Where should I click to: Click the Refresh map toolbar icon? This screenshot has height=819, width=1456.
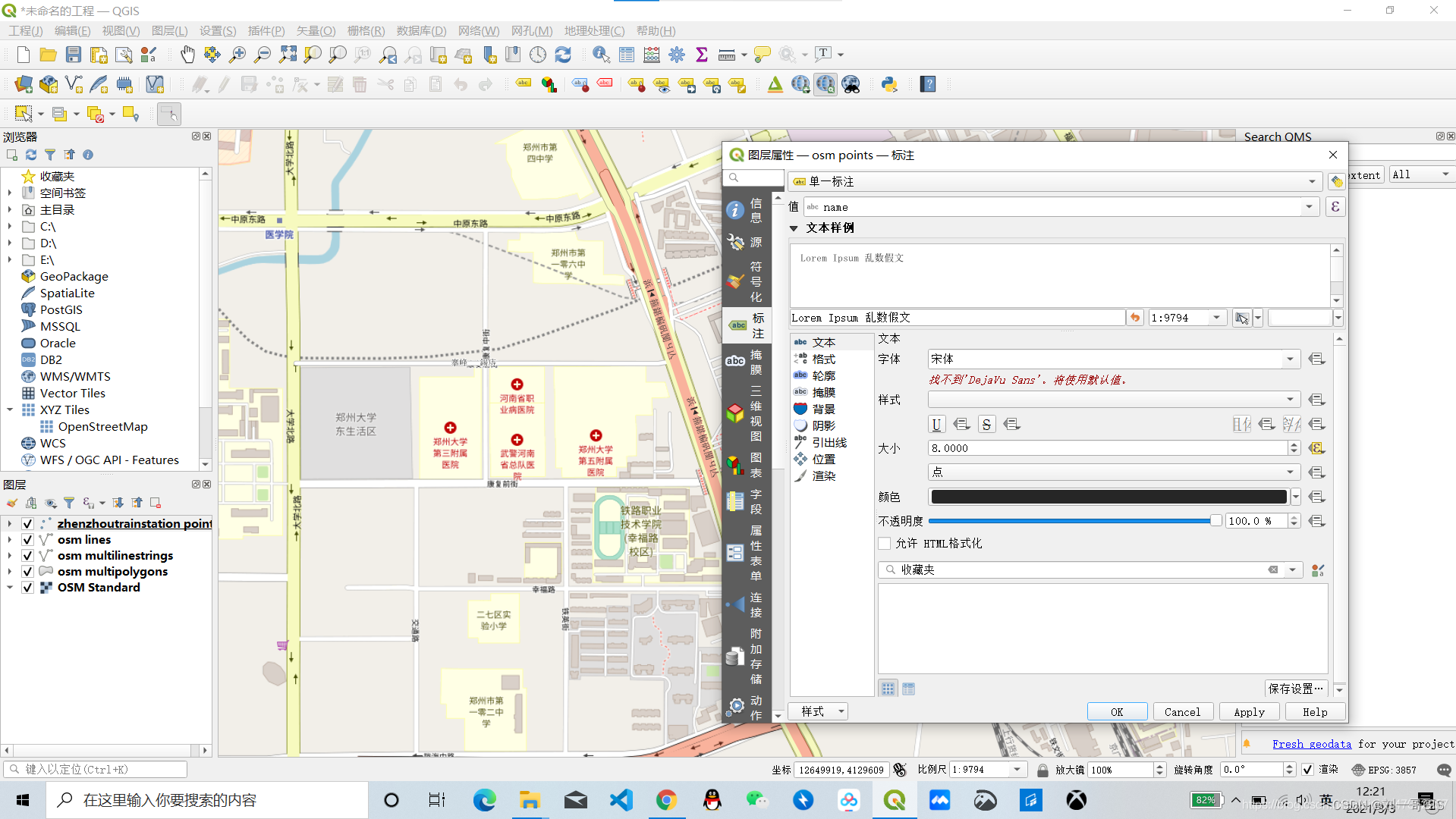point(563,55)
